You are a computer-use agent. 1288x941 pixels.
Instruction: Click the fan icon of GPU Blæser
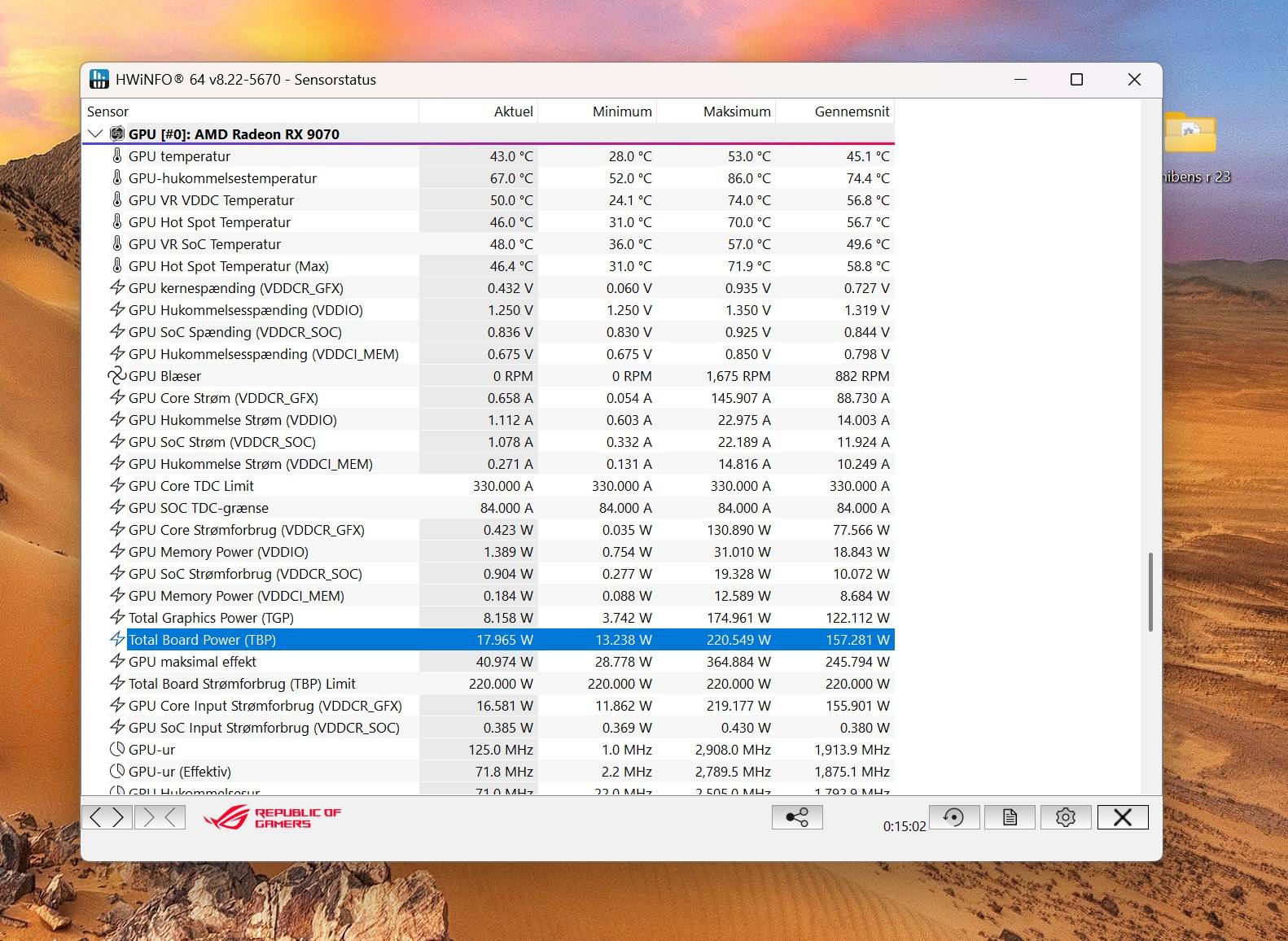pyautogui.click(x=117, y=375)
